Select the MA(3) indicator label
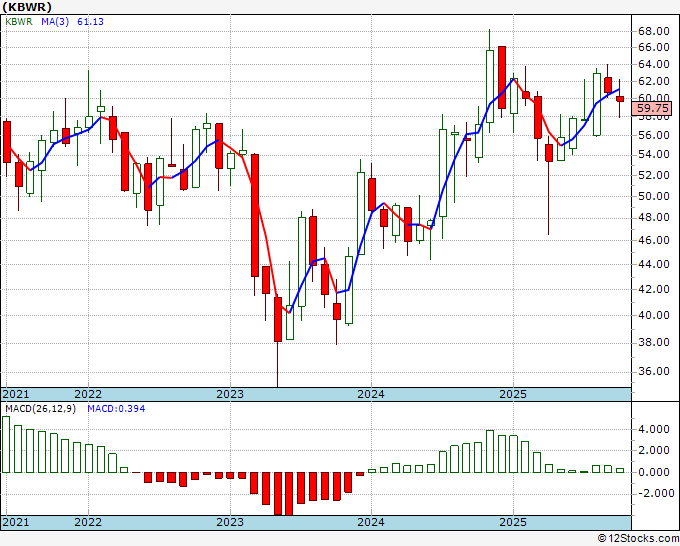 (x=55, y=22)
